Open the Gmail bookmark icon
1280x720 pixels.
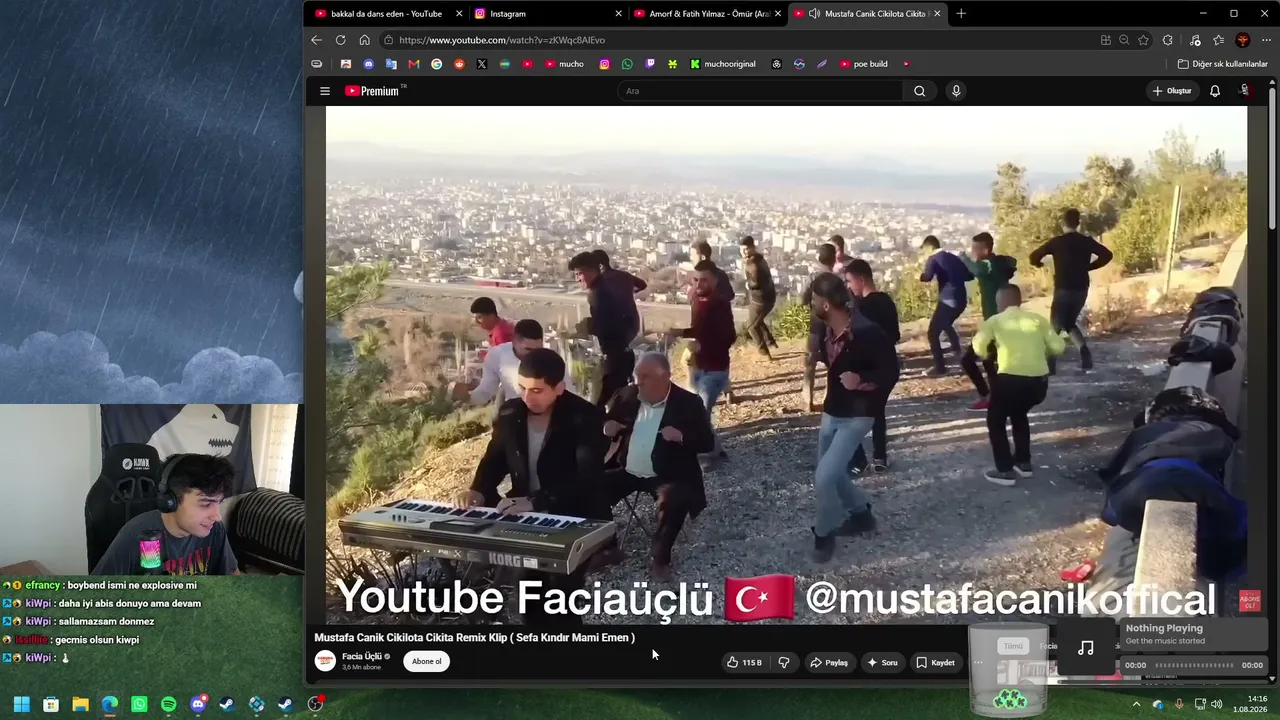(x=414, y=64)
